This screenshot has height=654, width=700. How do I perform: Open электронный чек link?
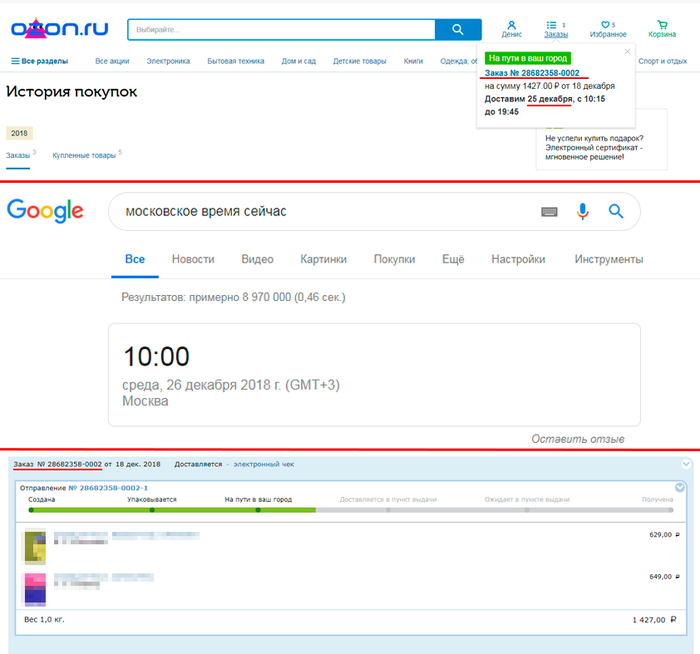point(264,464)
